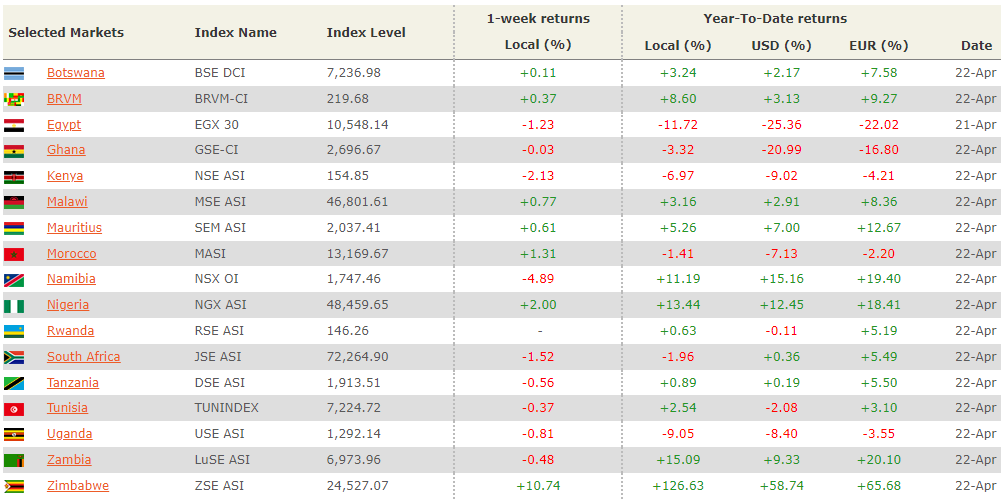Click the Date column header
The width and height of the screenshot is (1007, 500).
click(x=976, y=46)
